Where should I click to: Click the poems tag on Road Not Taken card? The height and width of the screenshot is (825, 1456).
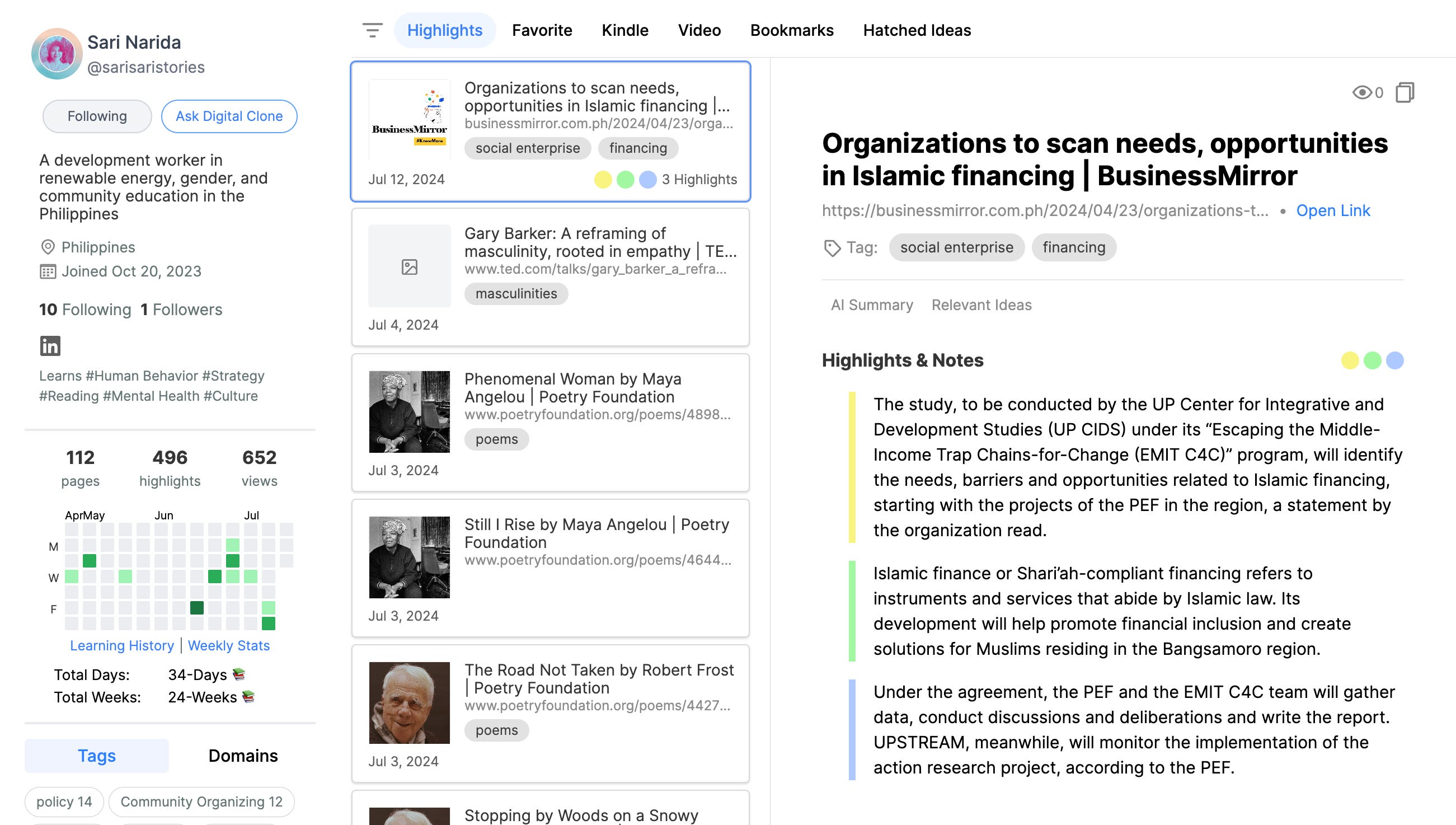click(x=497, y=730)
